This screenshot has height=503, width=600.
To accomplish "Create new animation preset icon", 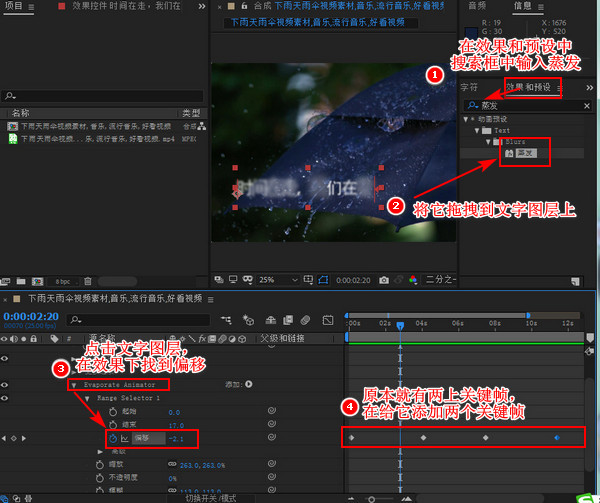I will click(575, 282).
